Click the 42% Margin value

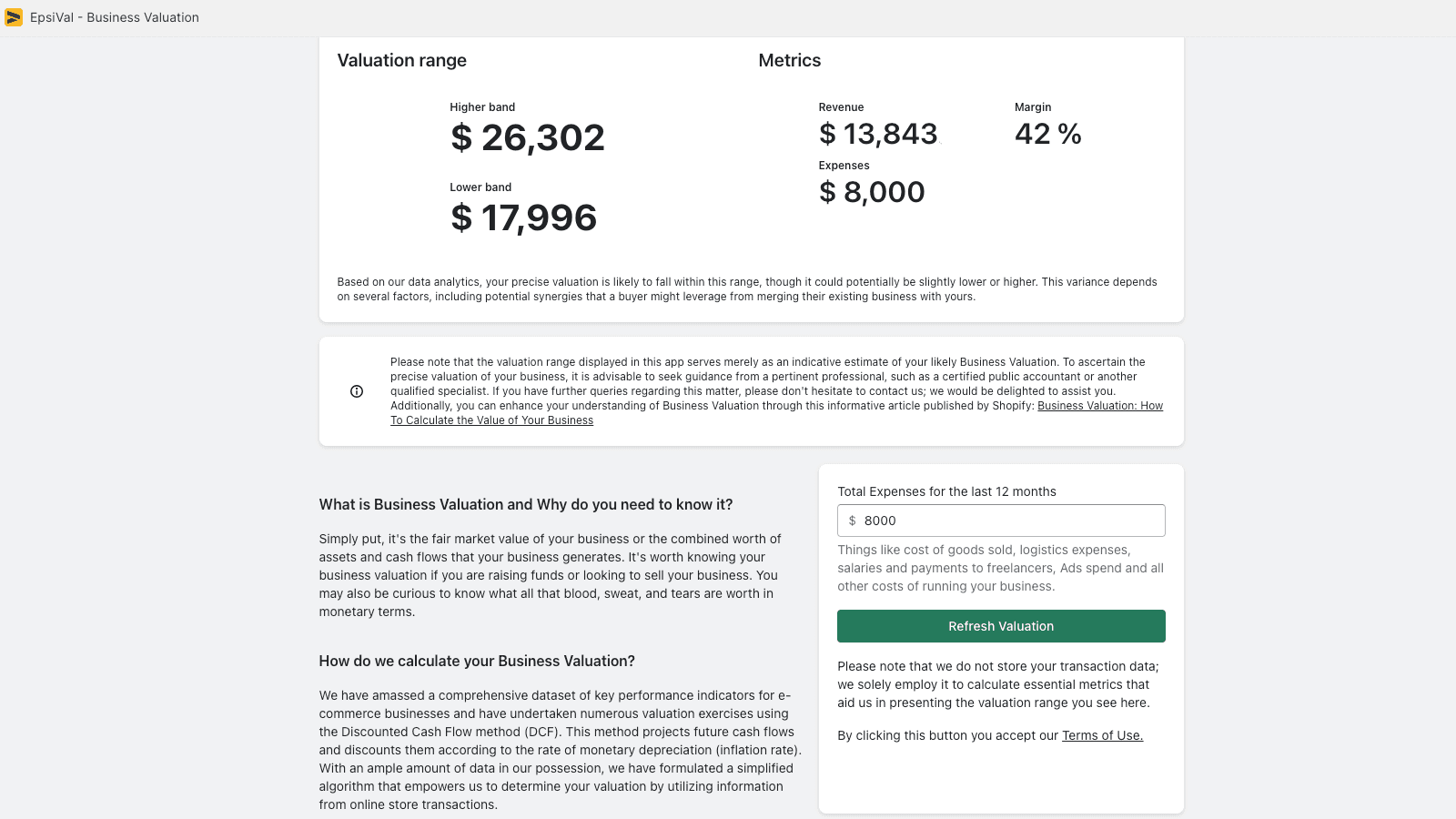click(x=1047, y=134)
